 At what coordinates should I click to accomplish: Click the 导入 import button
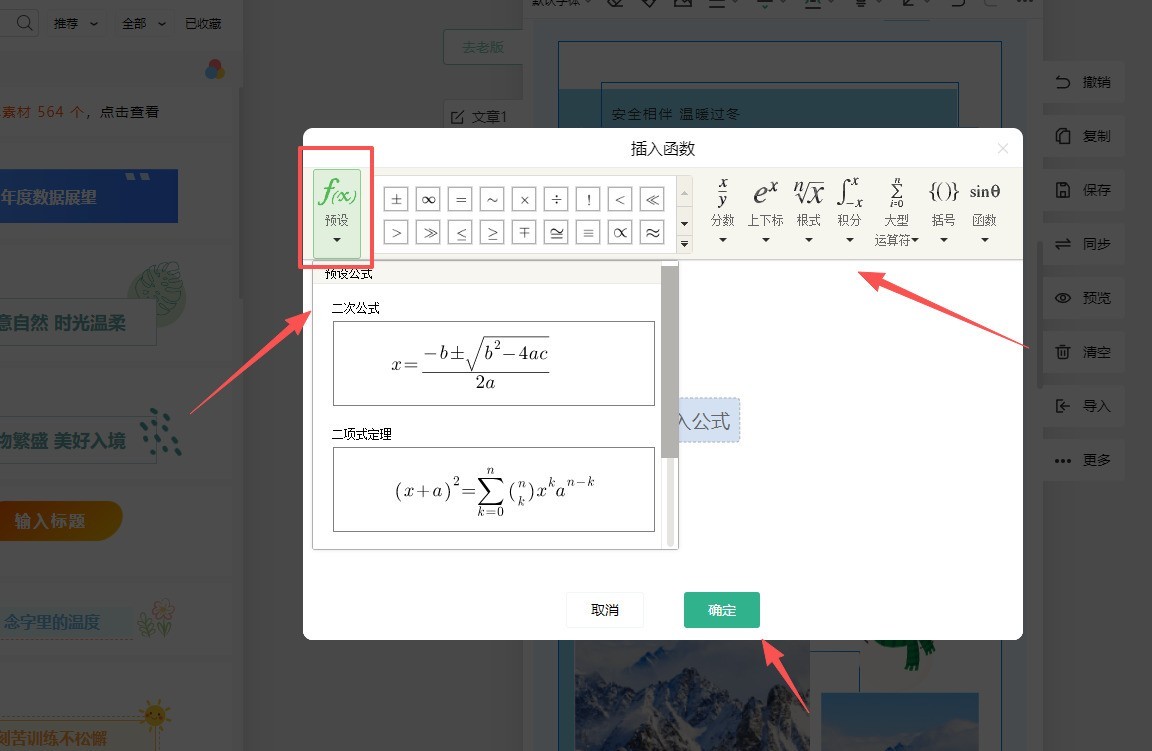click(1083, 406)
